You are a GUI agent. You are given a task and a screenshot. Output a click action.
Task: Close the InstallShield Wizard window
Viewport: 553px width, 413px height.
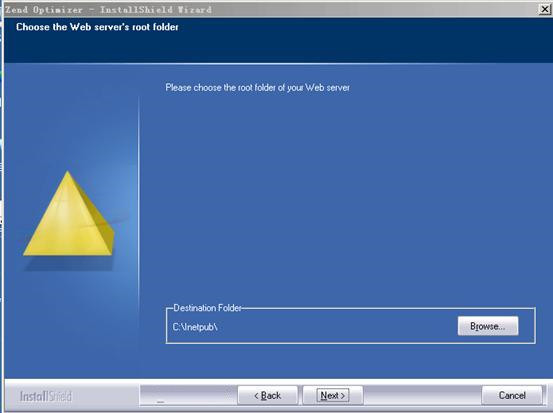545,9
